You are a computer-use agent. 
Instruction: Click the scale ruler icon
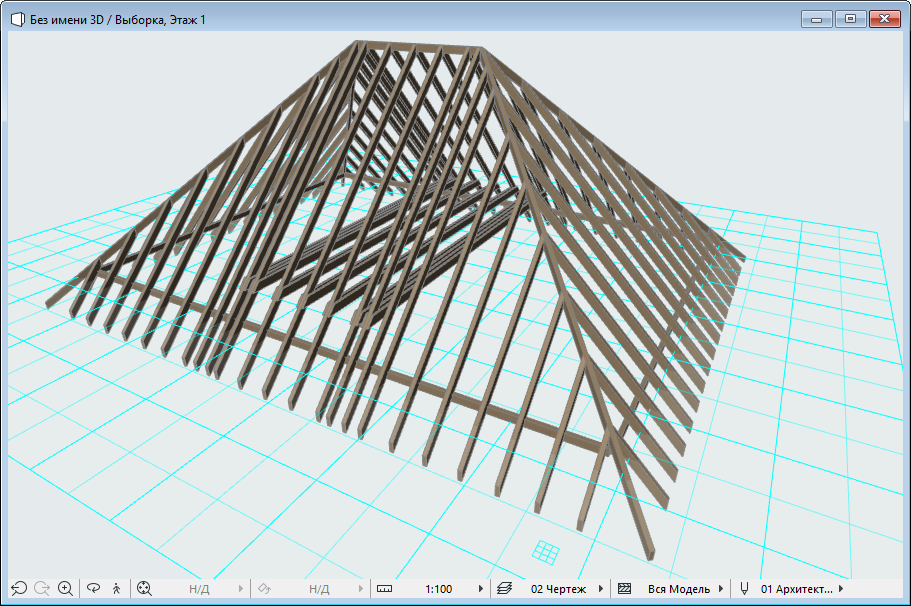385,589
